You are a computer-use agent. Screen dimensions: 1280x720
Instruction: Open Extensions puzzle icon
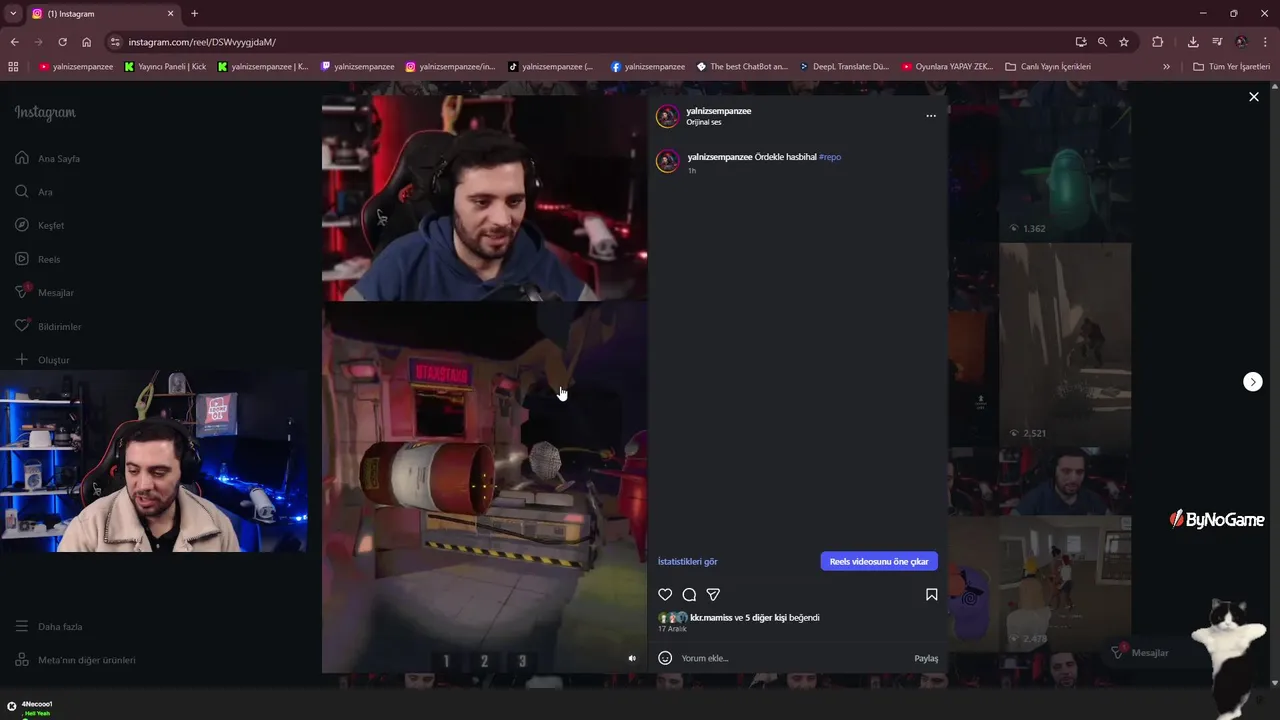click(1158, 42)
